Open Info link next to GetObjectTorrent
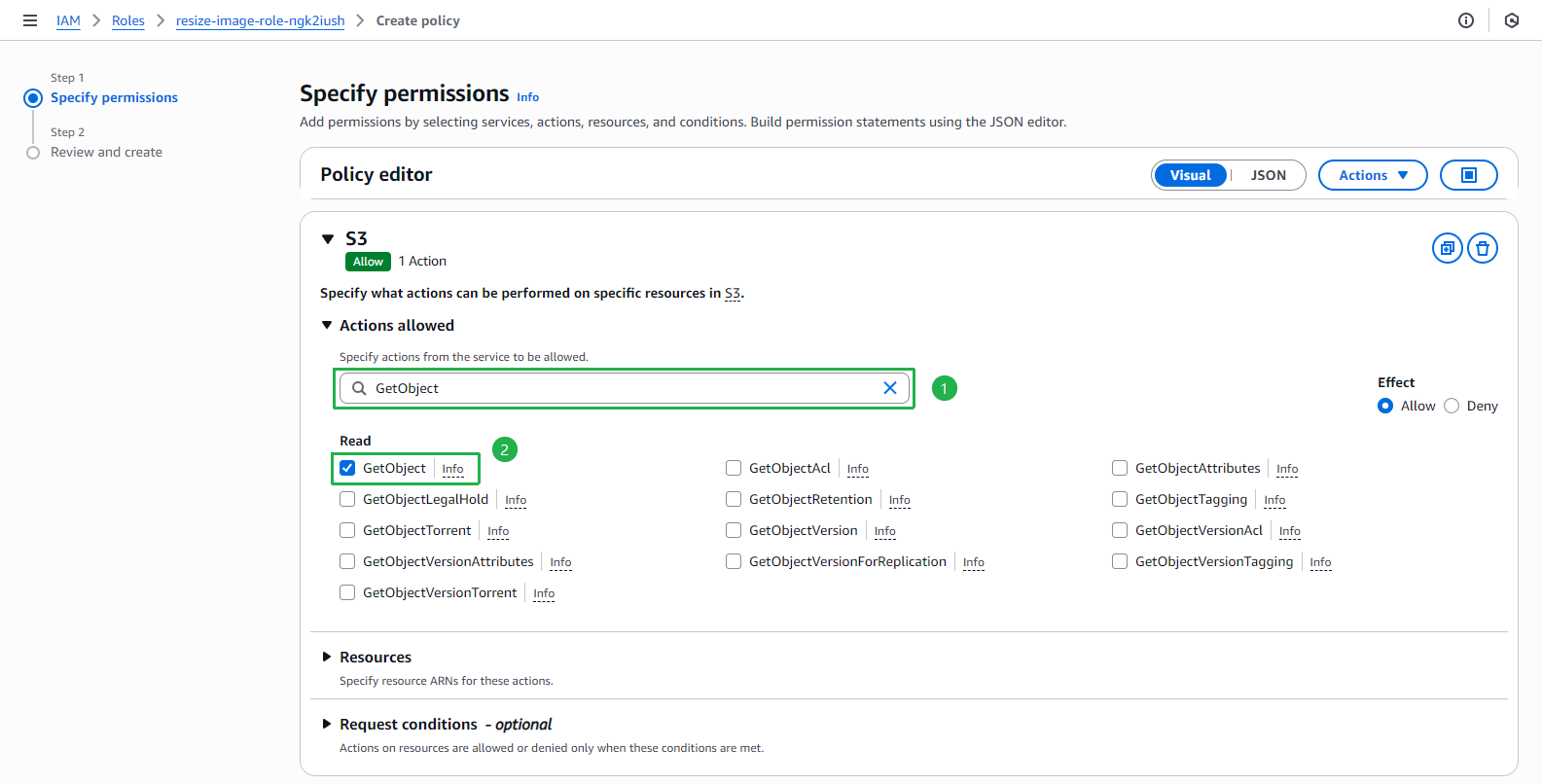The image size is (1542, 784). pyautogui.click(x=498, y=531)
